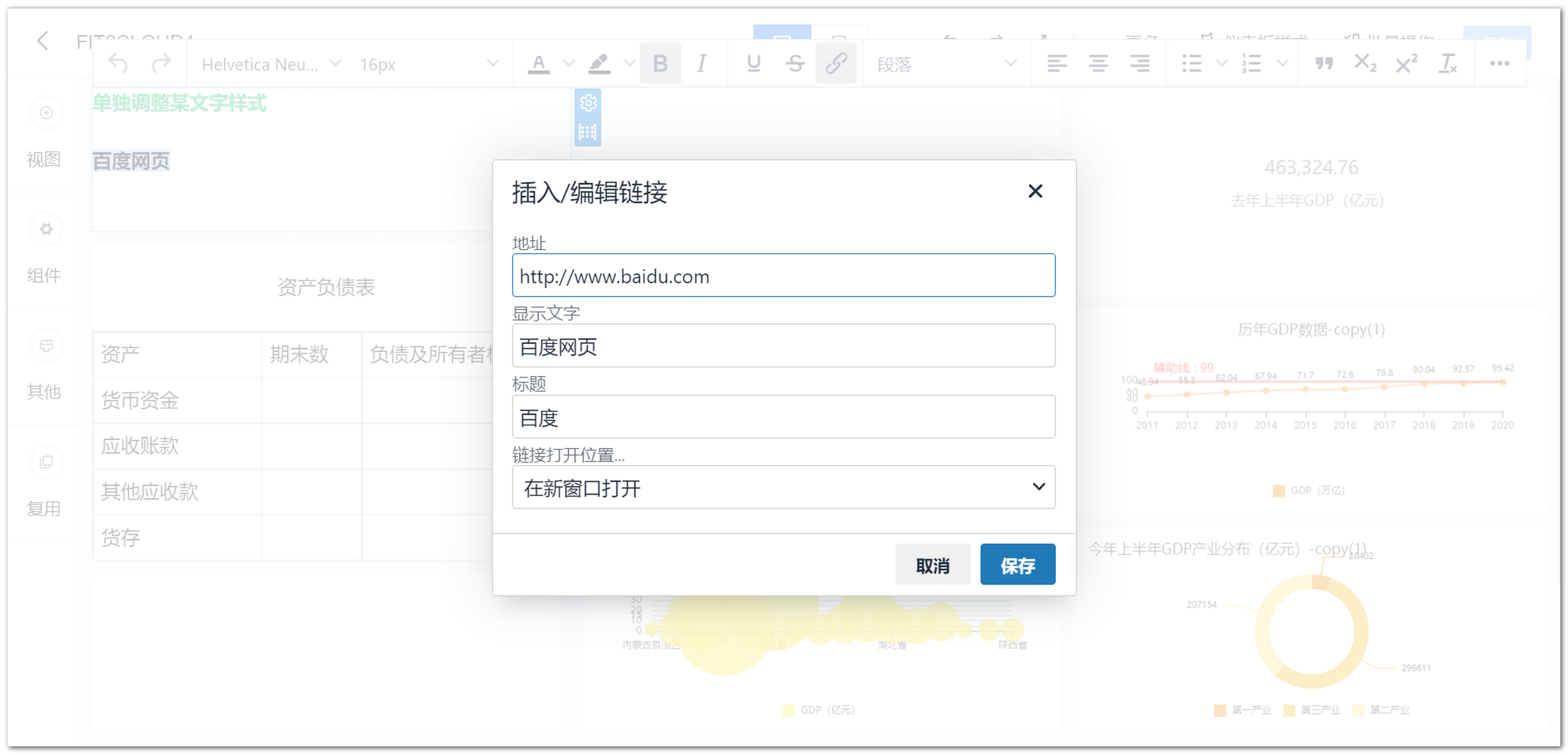Toggle subscript formatting

(1365, 63)
